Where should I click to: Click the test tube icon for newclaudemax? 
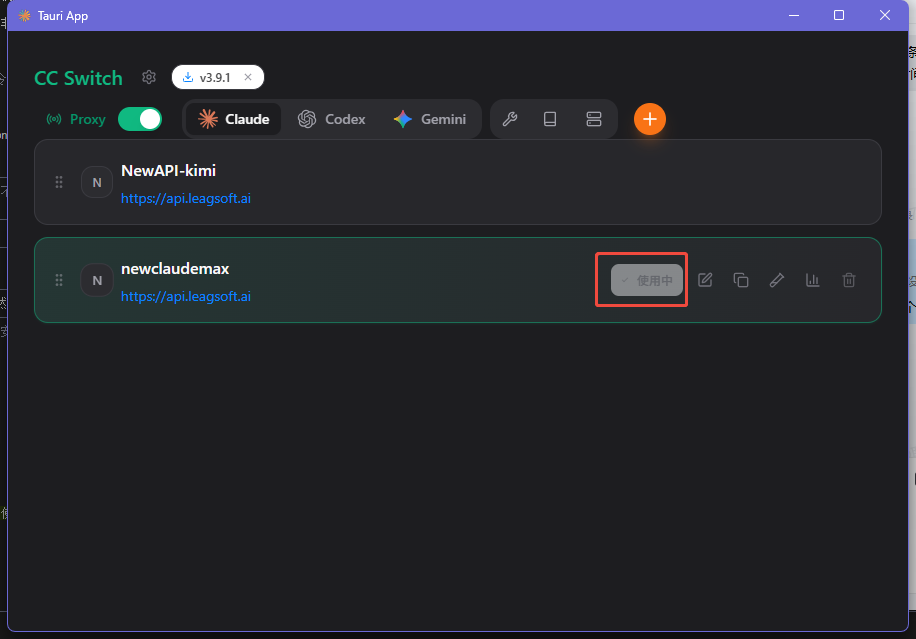click(x=777, y=280)
